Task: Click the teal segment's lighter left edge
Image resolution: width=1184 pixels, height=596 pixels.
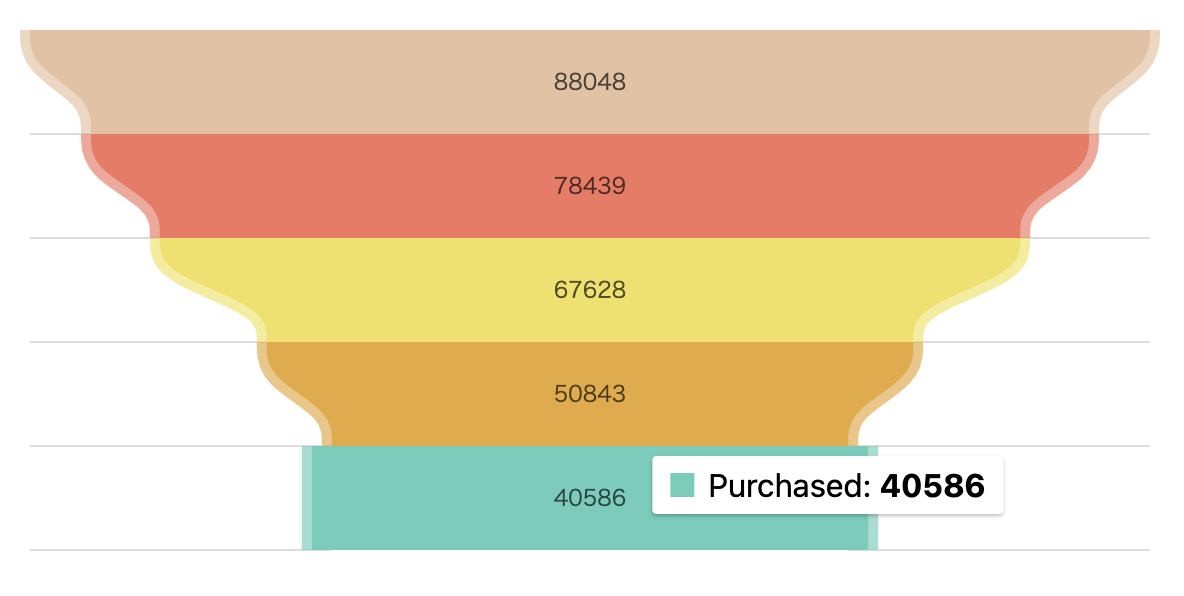Action: pyautogui.click(x=307, y=498)
